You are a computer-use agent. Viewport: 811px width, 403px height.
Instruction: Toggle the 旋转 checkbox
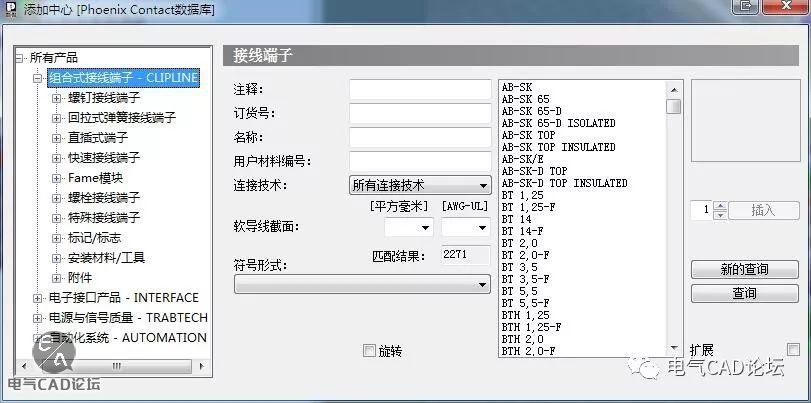(369, 351)
